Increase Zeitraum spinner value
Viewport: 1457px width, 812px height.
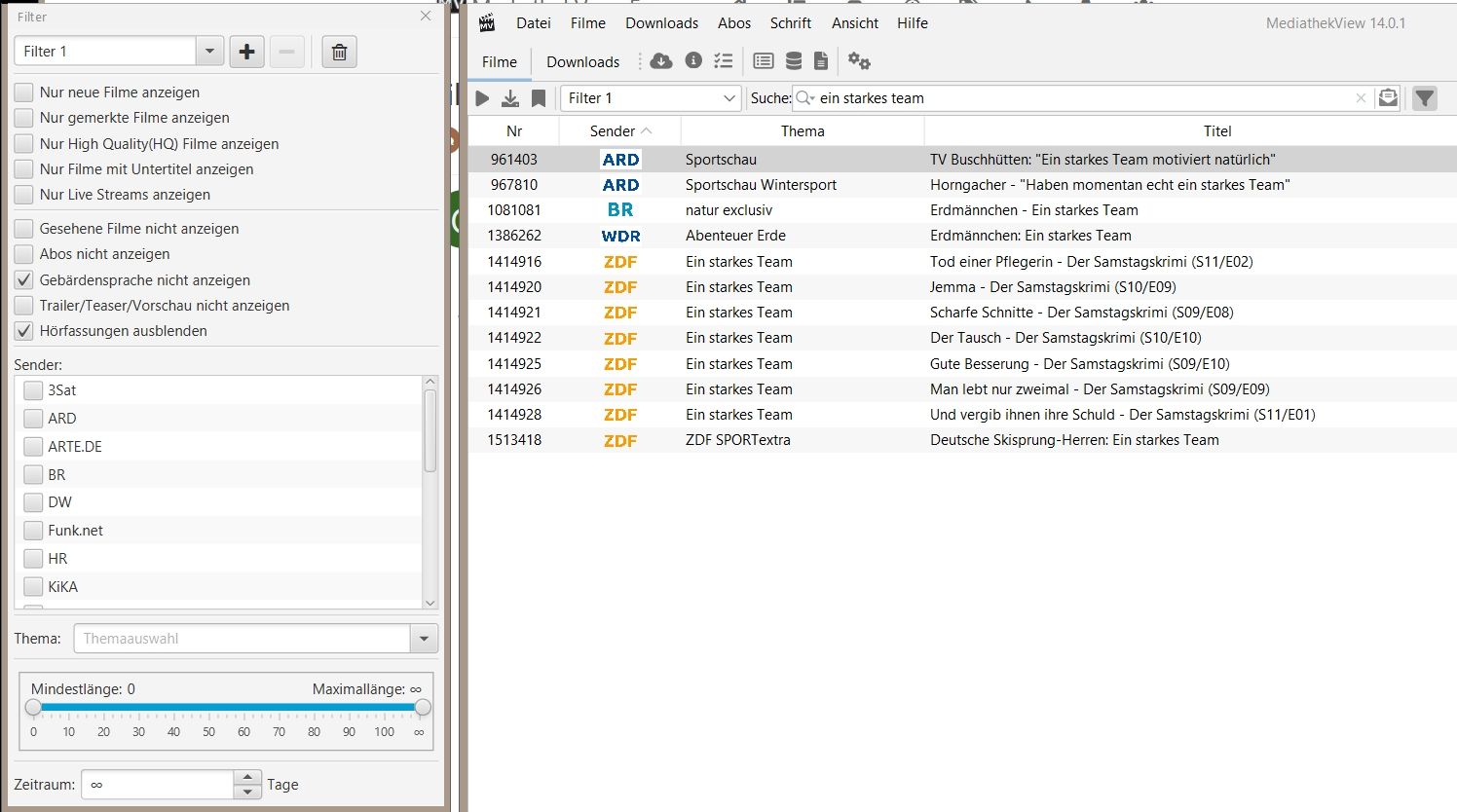[x=247, y=778]
